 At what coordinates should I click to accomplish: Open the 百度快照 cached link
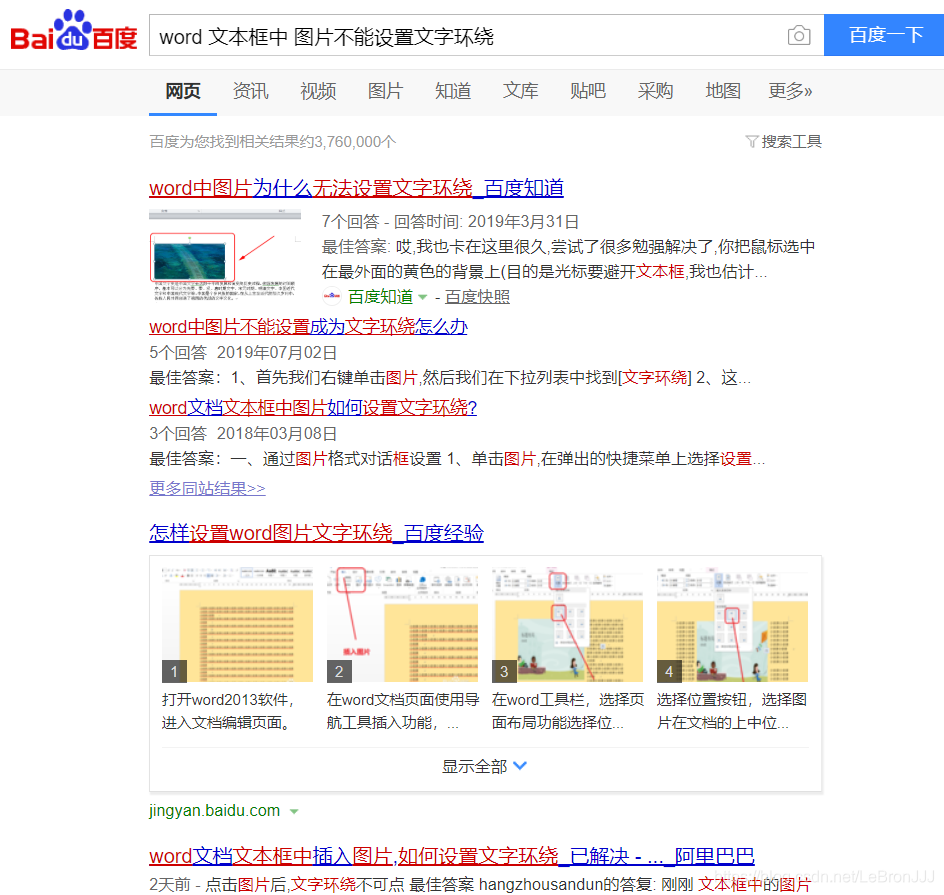(x=477, y=297)
